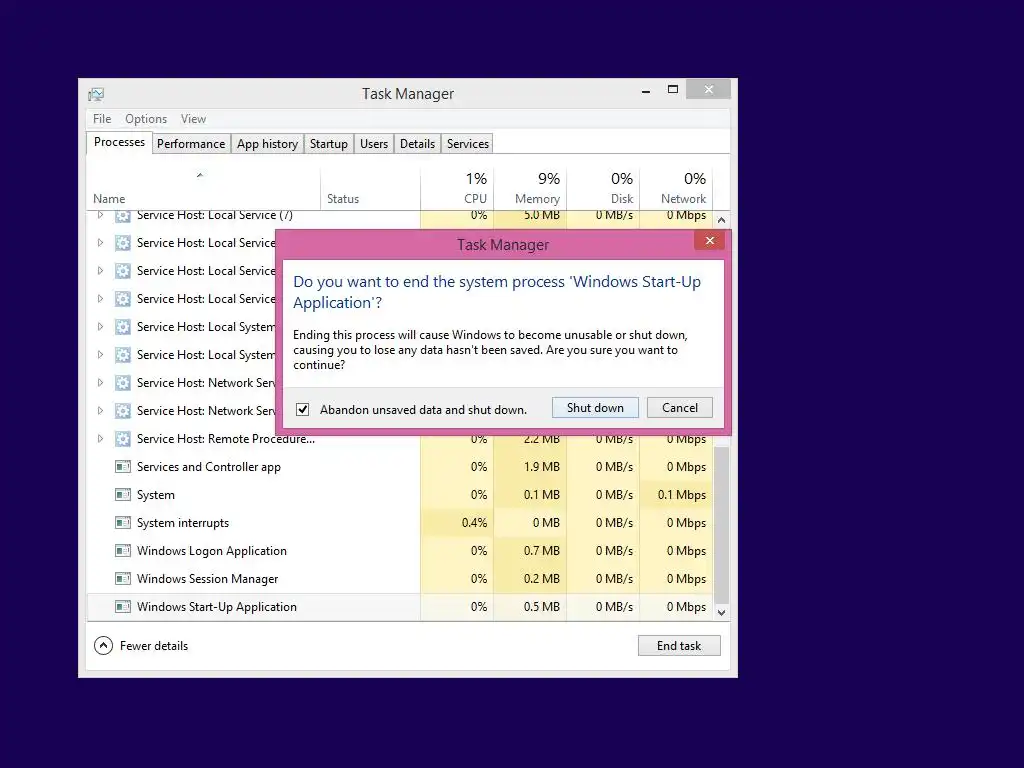Click the process list scrollbar up arrow

point(722,220)
